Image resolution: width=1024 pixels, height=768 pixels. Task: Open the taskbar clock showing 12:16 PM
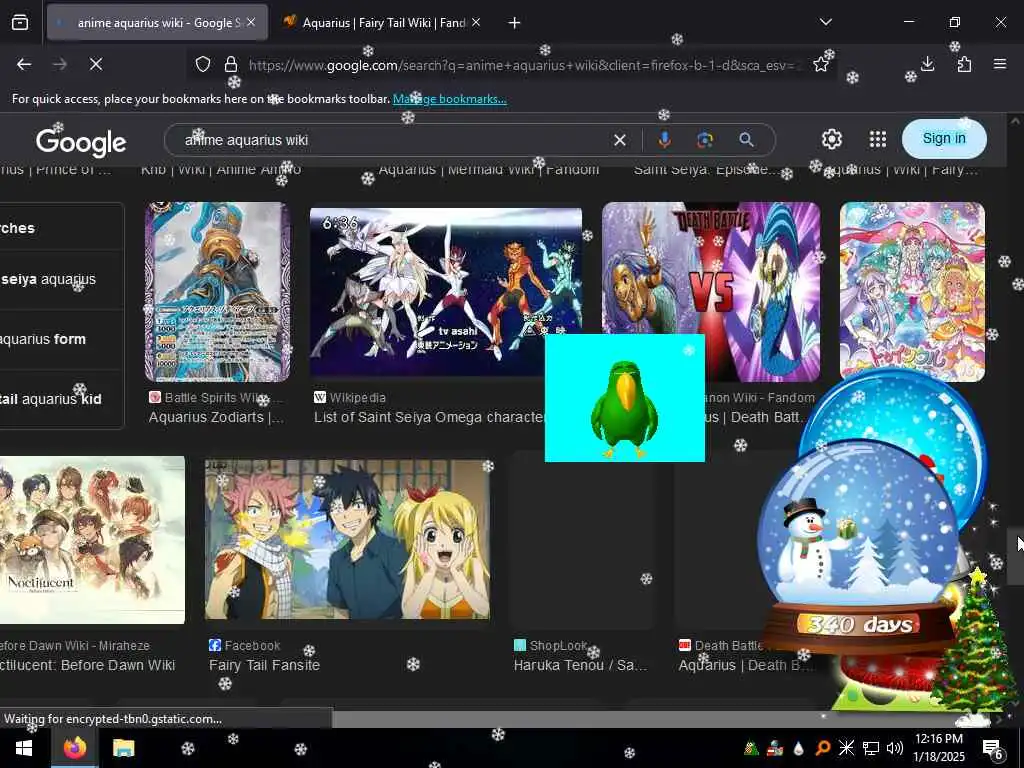tap(938, 748)
